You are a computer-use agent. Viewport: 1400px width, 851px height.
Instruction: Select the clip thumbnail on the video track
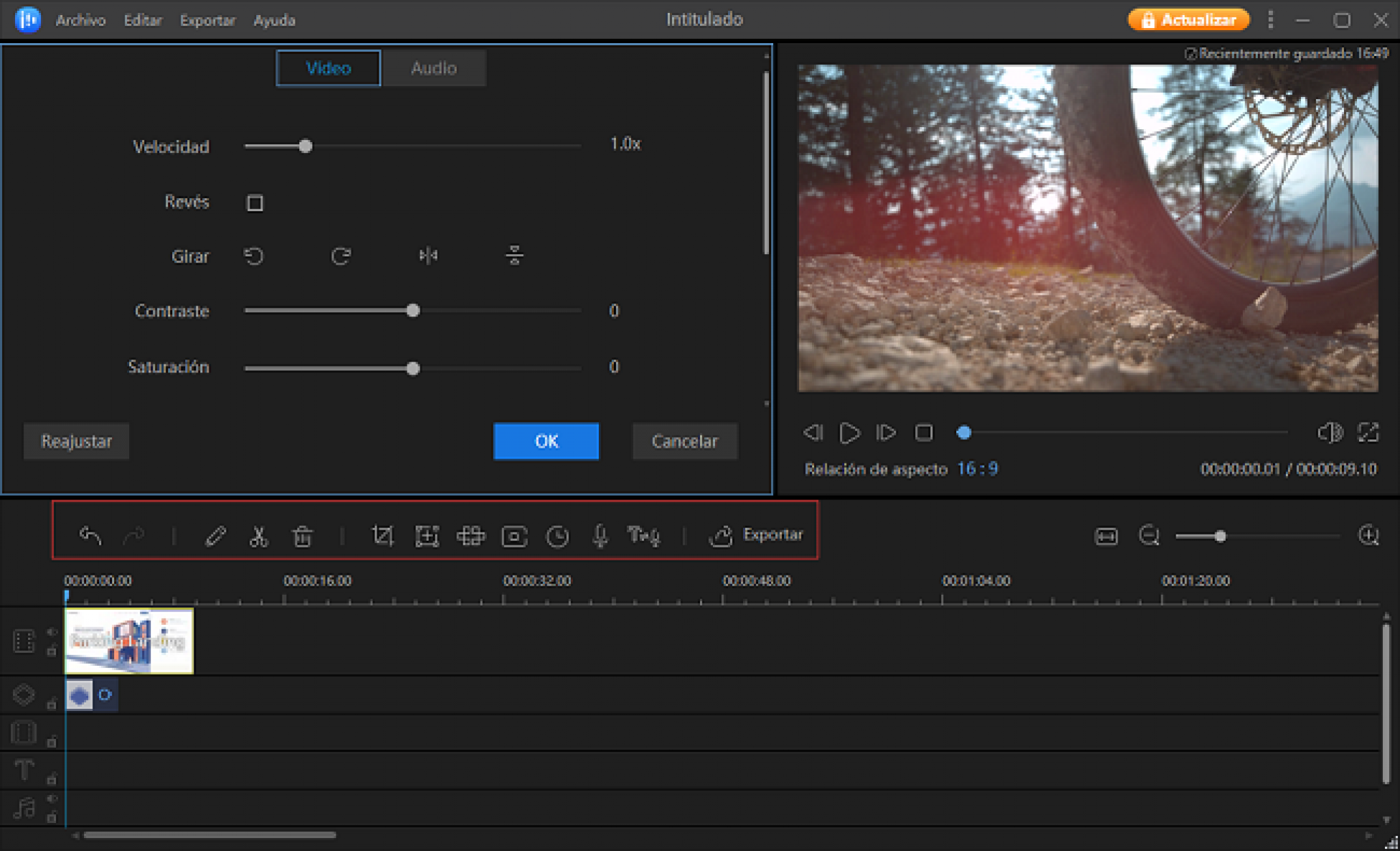click(129, 640)
